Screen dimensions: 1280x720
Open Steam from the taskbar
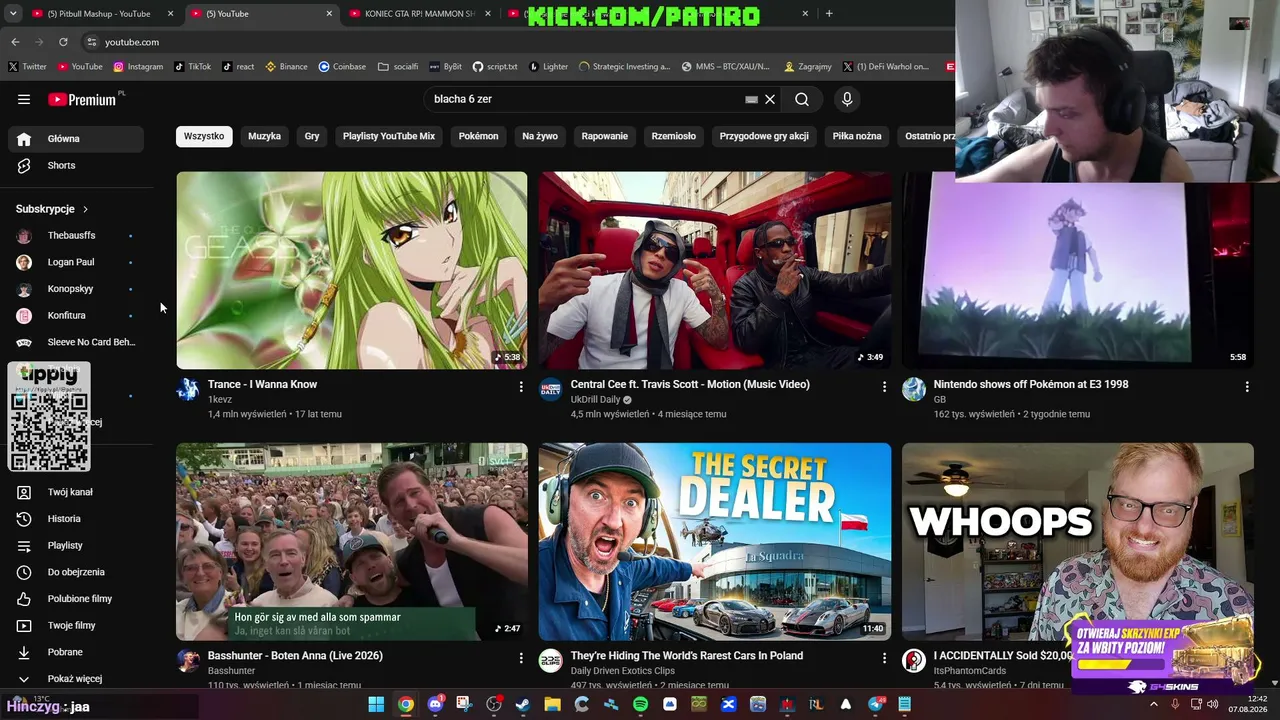[x=523, y=705]
